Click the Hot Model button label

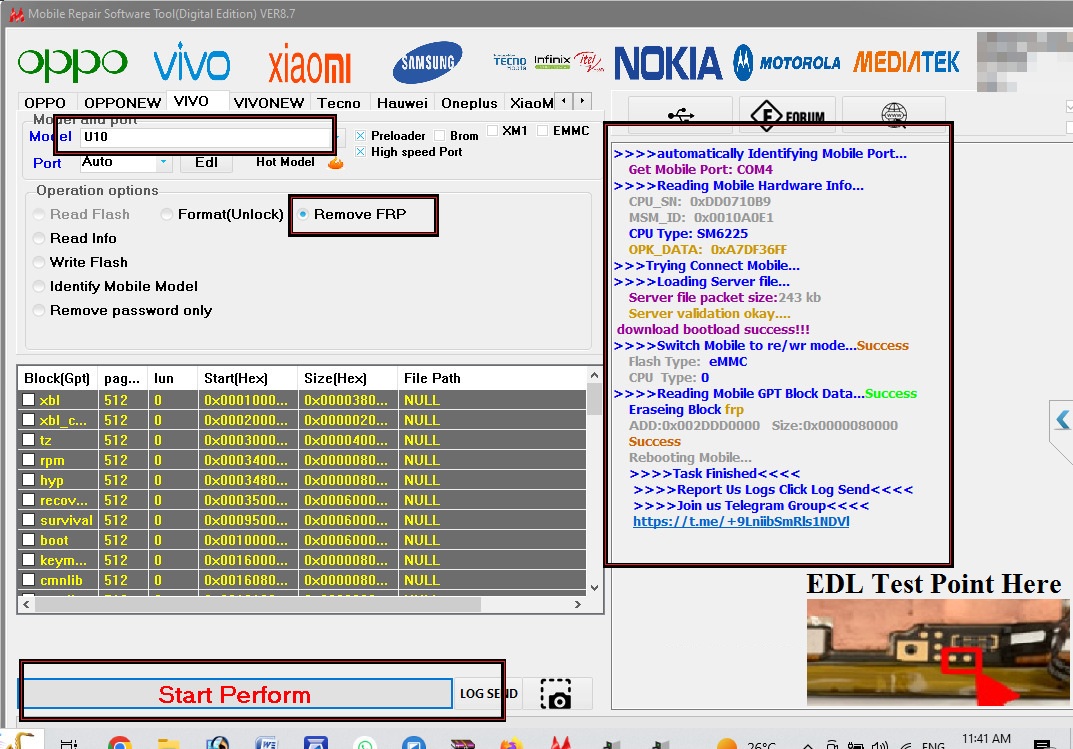(285, 162)
